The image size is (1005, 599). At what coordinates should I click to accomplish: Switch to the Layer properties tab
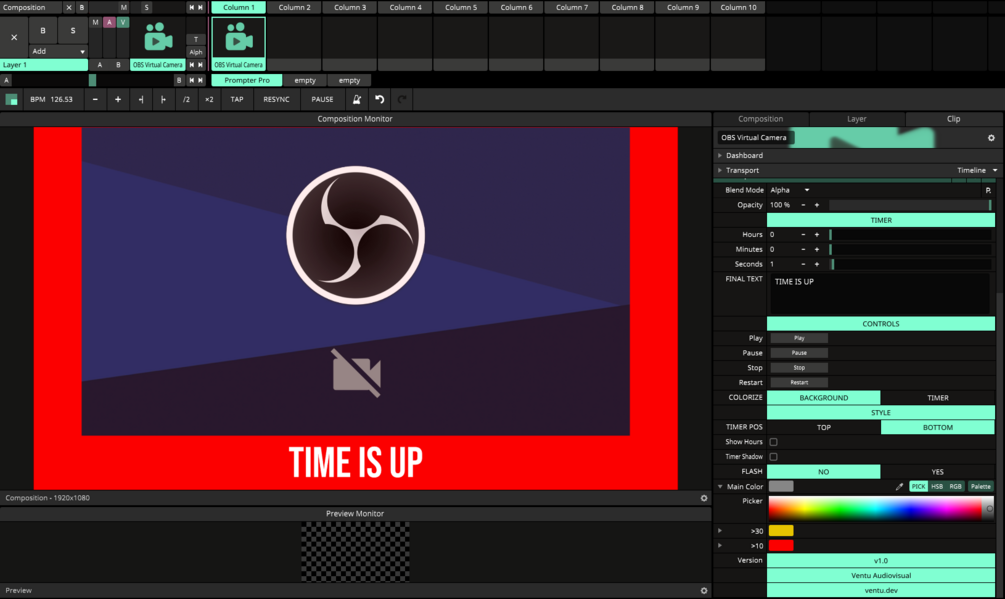click(857, 119)
